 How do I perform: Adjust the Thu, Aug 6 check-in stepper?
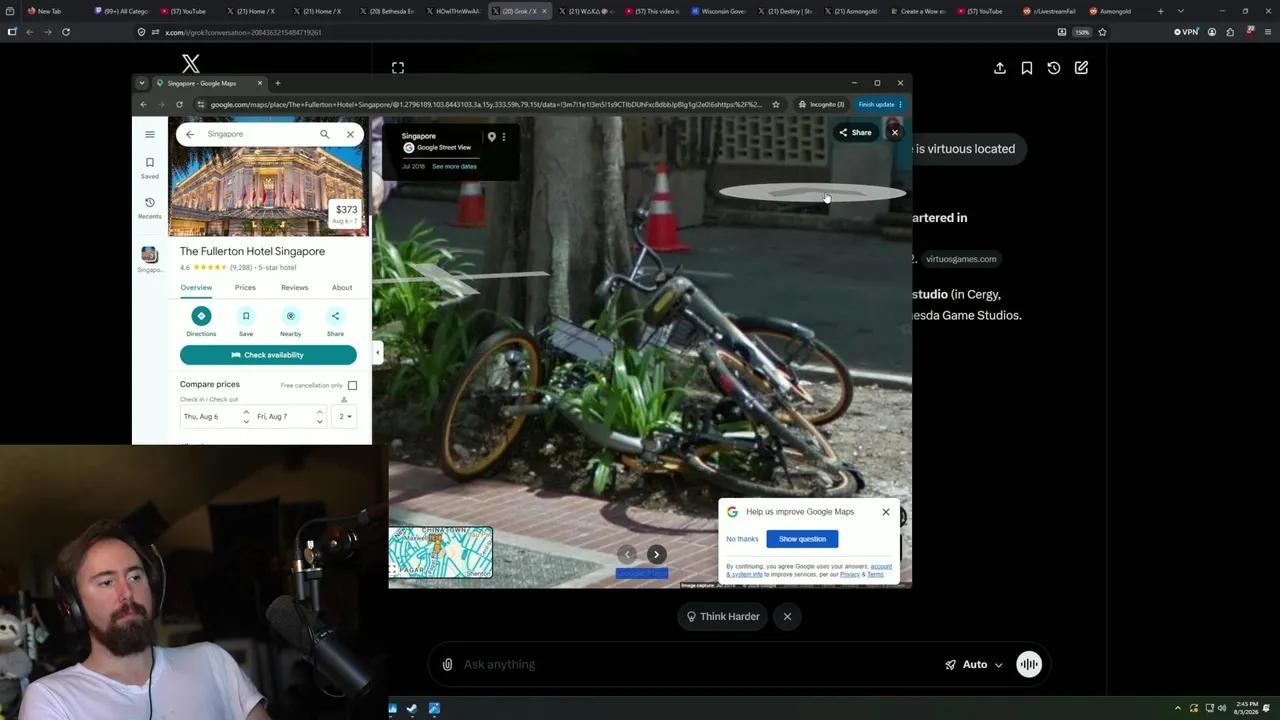click(246, 416)
